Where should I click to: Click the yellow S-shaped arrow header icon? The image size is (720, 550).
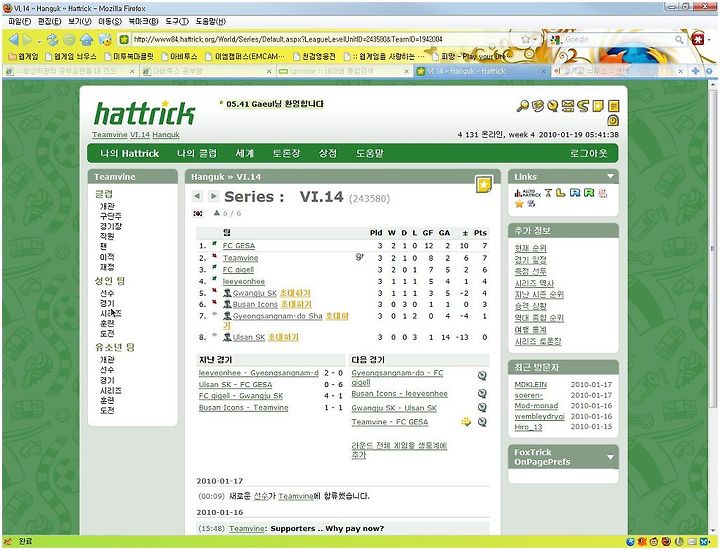click(583, 106)
